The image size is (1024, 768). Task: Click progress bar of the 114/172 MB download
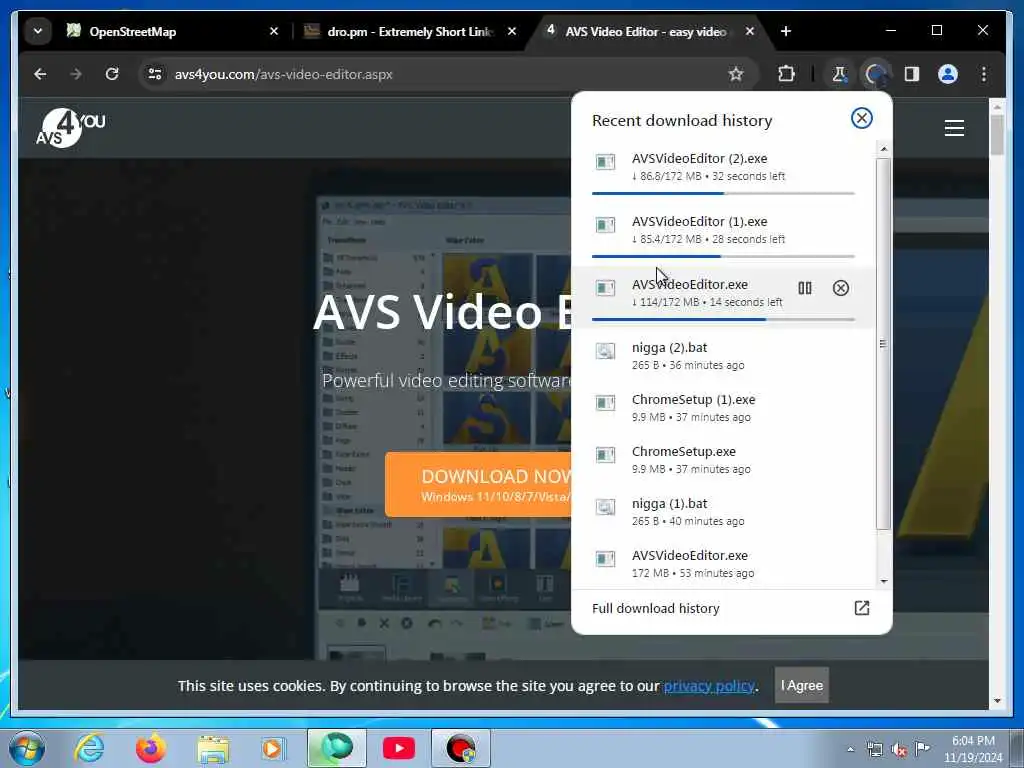(x=723, y=319)
